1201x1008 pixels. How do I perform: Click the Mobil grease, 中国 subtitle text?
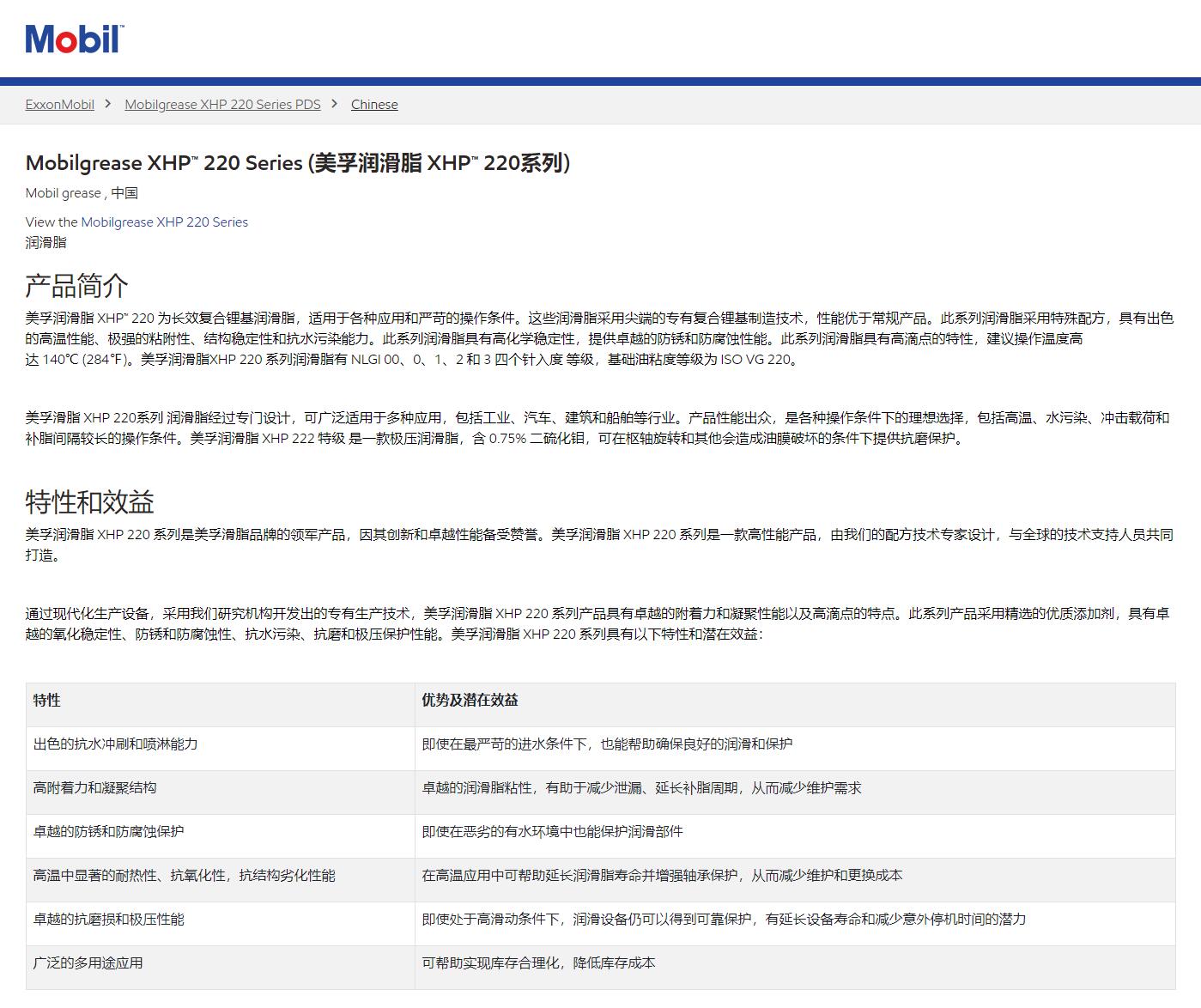pos(82,193)
